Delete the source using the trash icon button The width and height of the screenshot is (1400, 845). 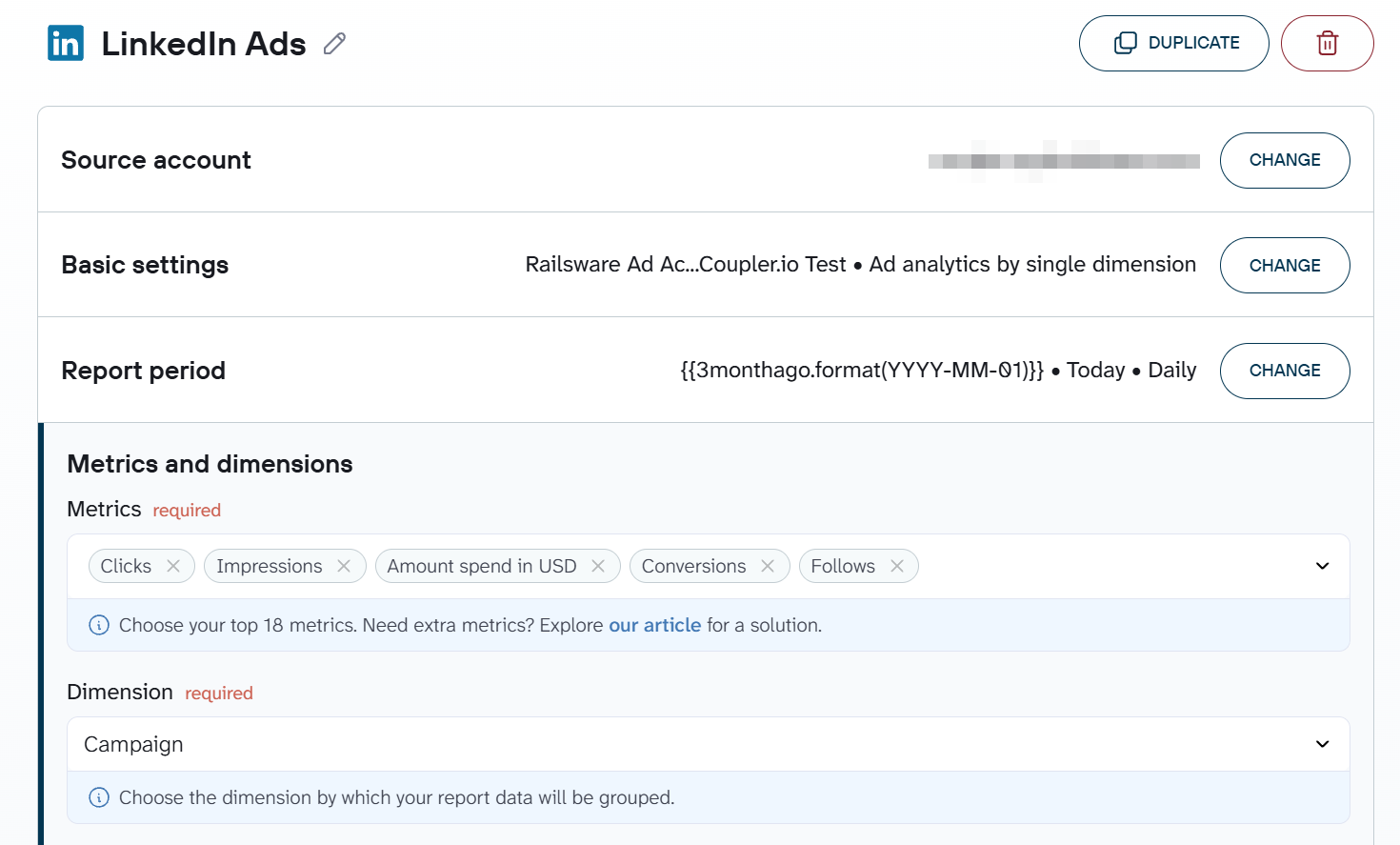(1327, 43)
